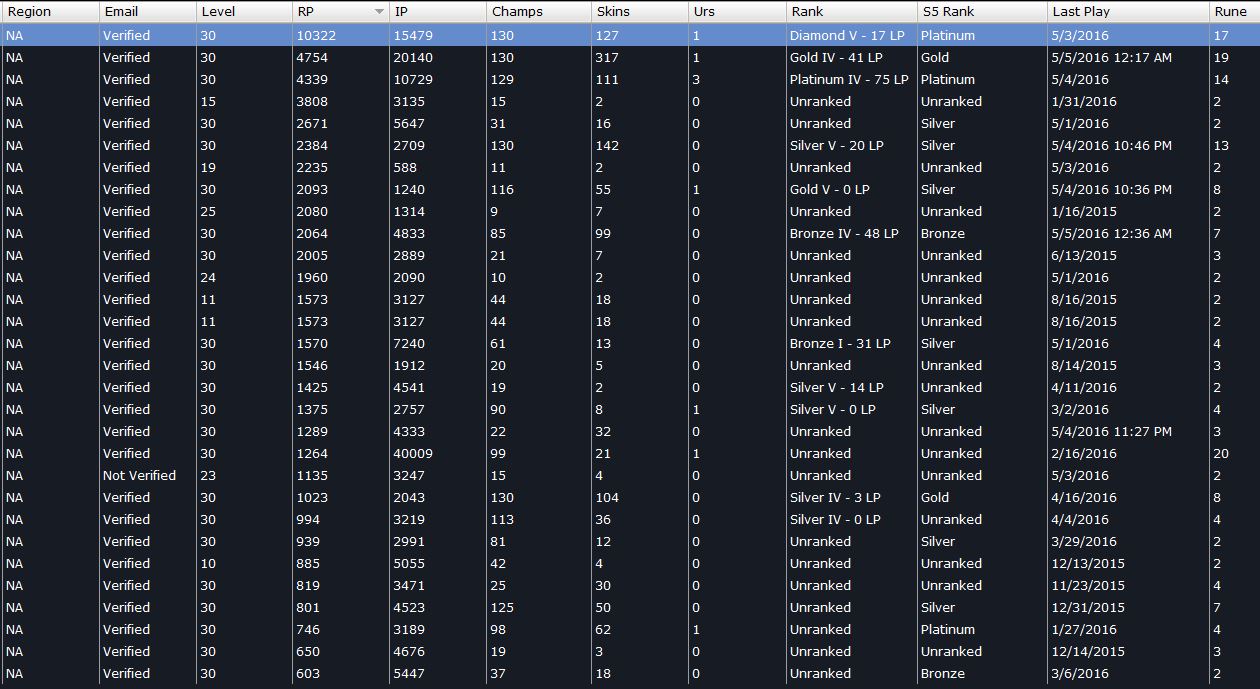
Task: Select the level value 10
Action: tap(207, 563)
